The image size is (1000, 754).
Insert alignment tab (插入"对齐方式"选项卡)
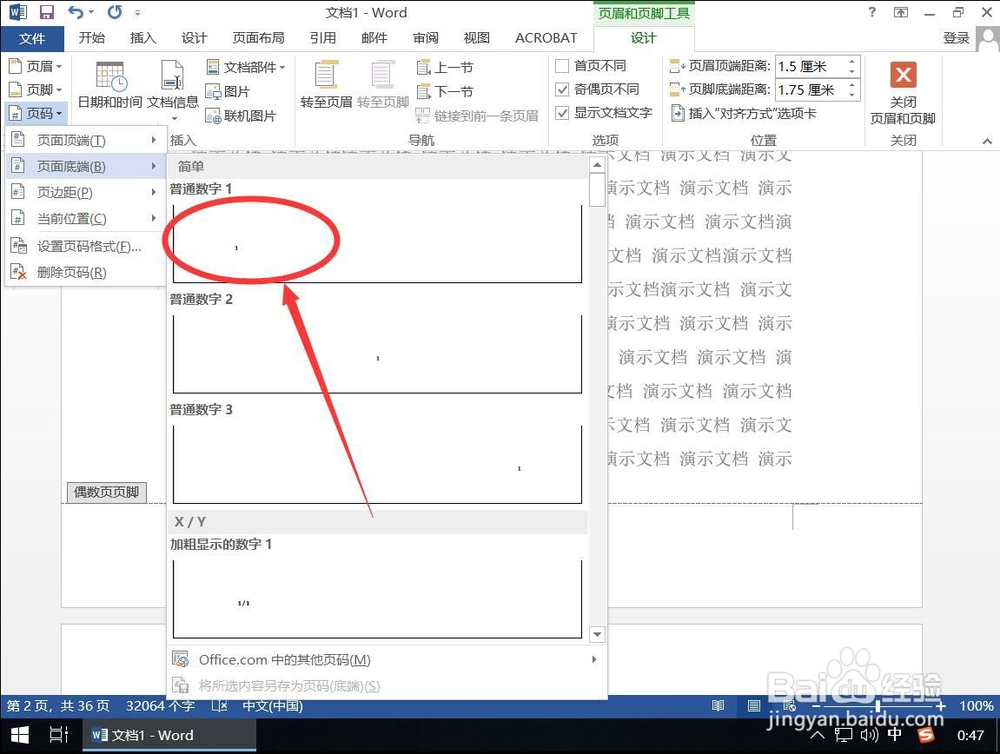coord(743,114)
